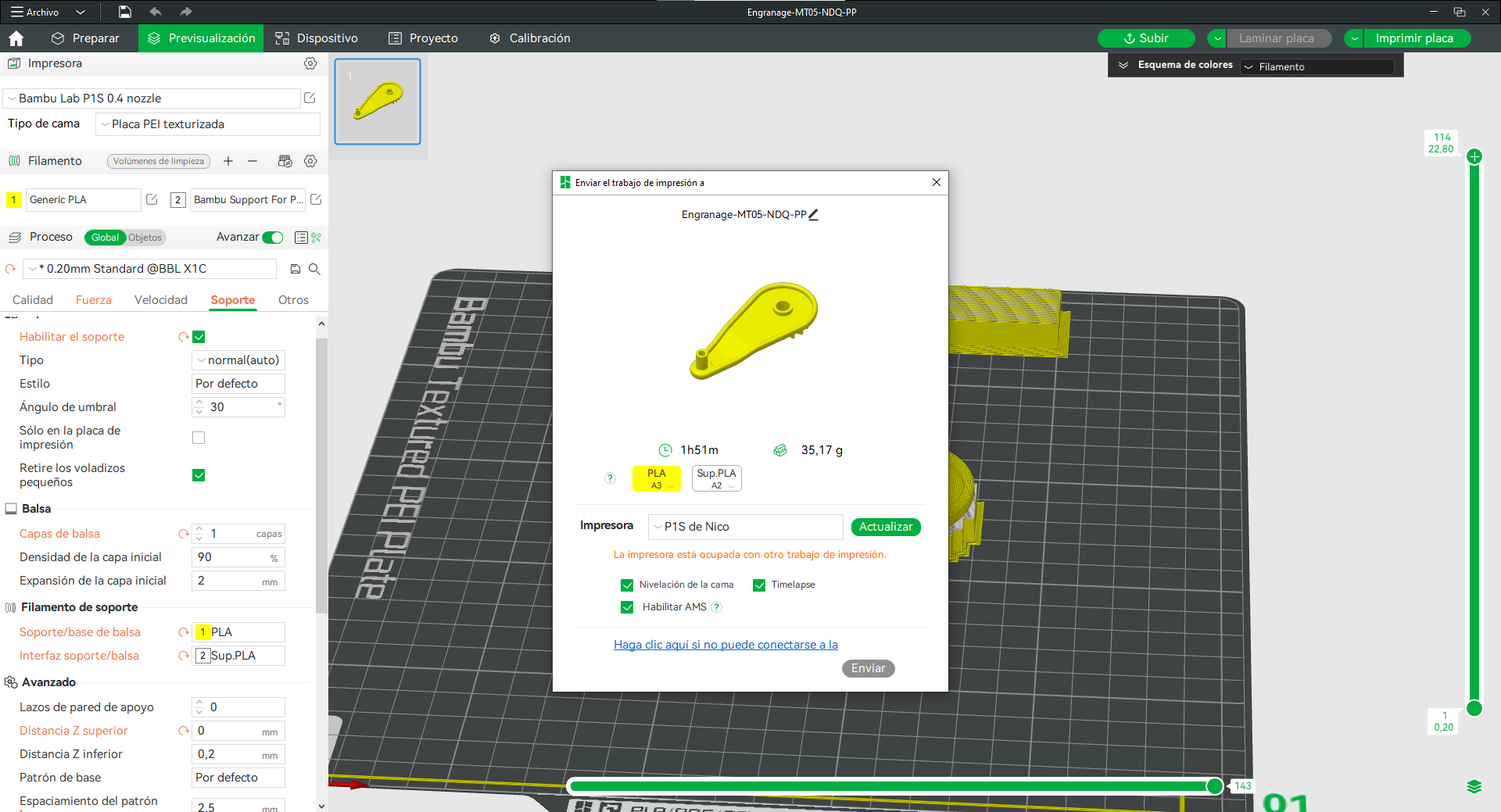Click the redo arrow icon
This screenshot has height=812, width=1501.
185,12
